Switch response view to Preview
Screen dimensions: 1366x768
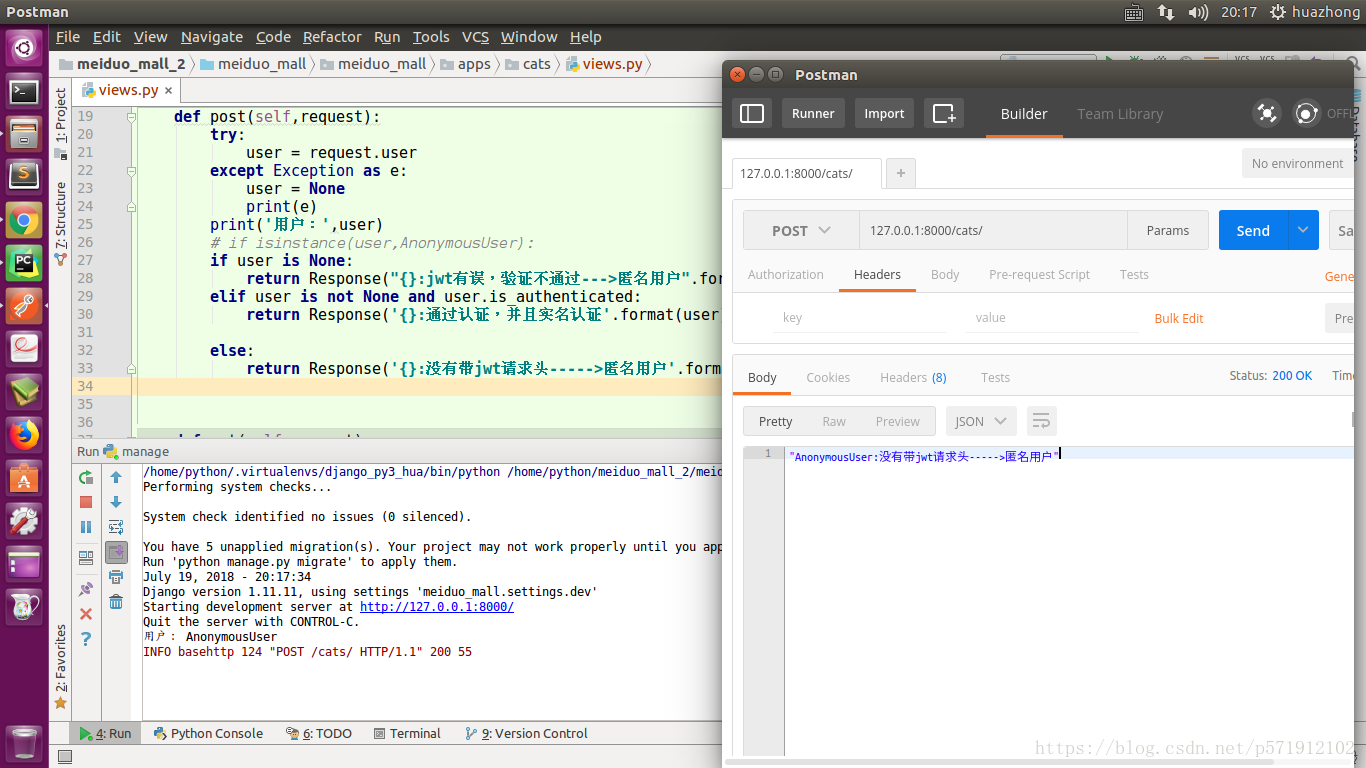897,421
